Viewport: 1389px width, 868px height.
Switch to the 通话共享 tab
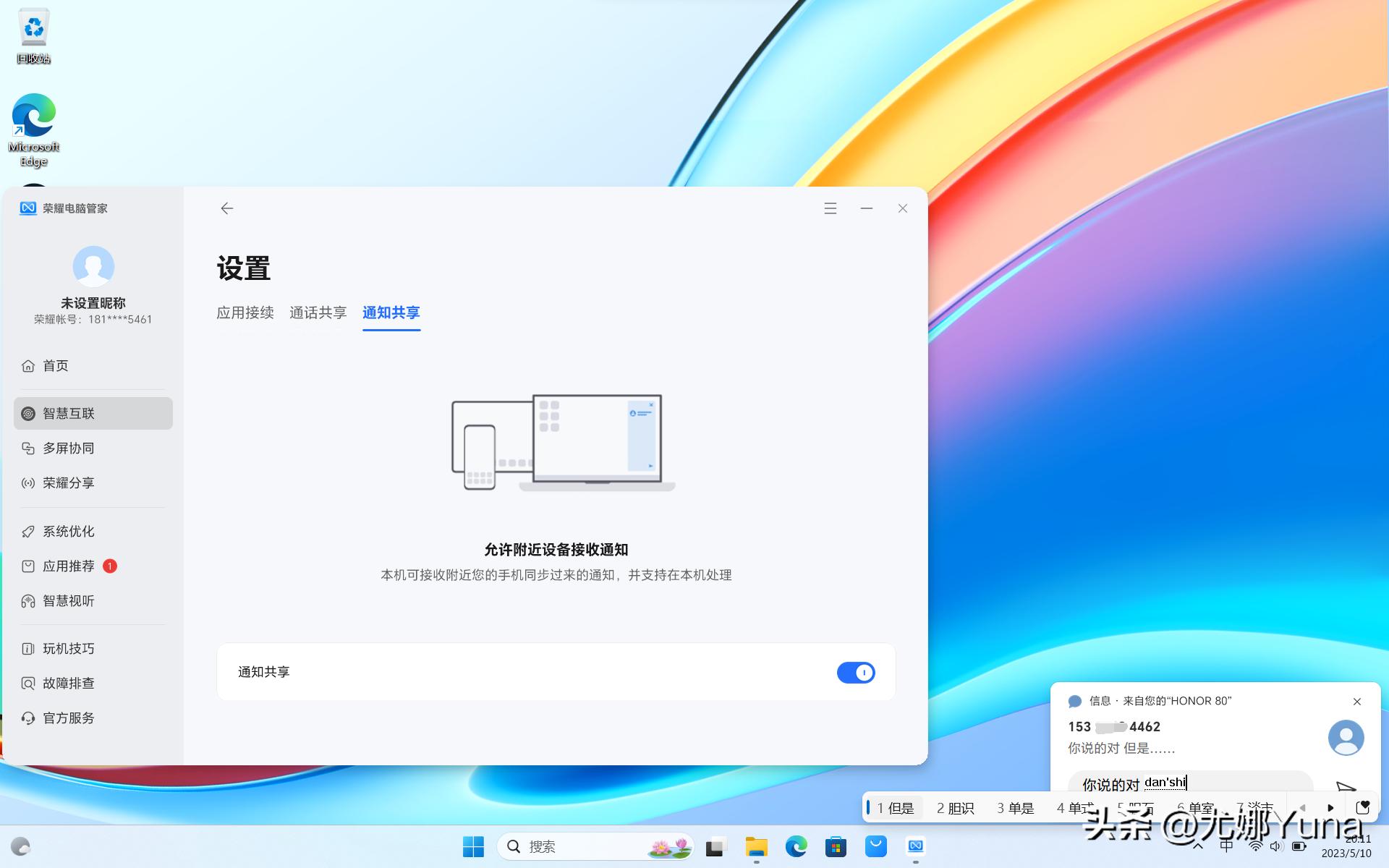(x=318, y=312)
